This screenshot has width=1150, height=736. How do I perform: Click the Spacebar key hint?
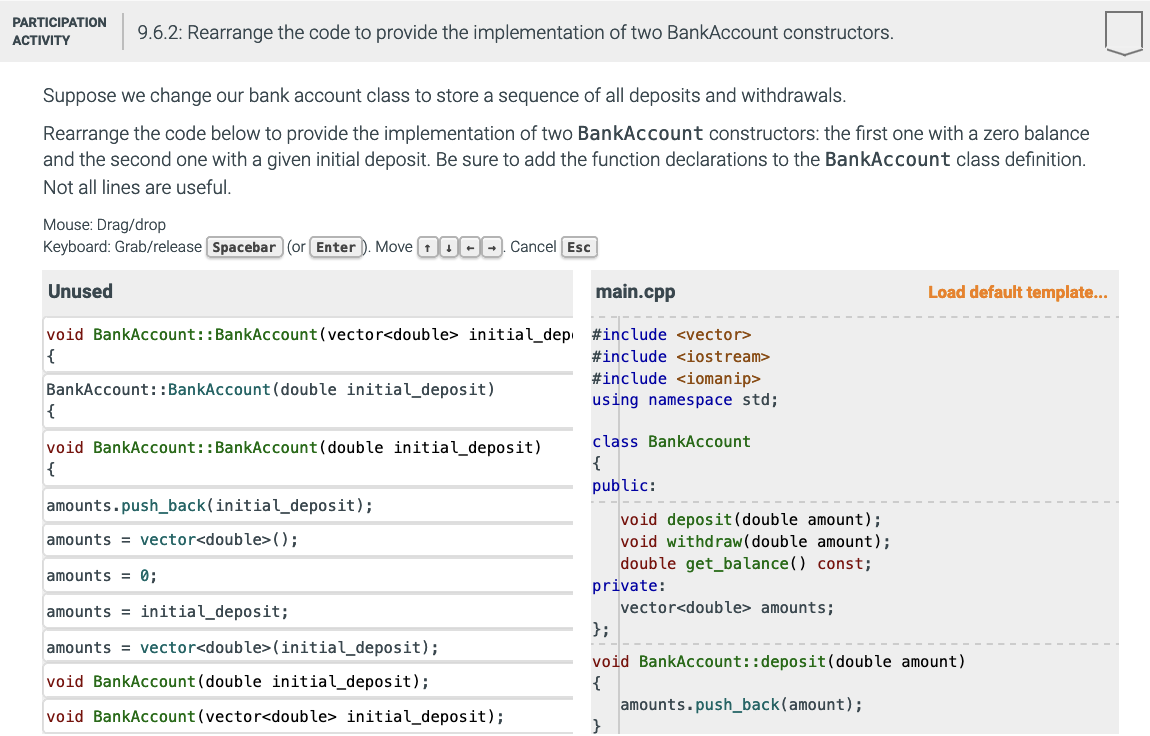244,248
